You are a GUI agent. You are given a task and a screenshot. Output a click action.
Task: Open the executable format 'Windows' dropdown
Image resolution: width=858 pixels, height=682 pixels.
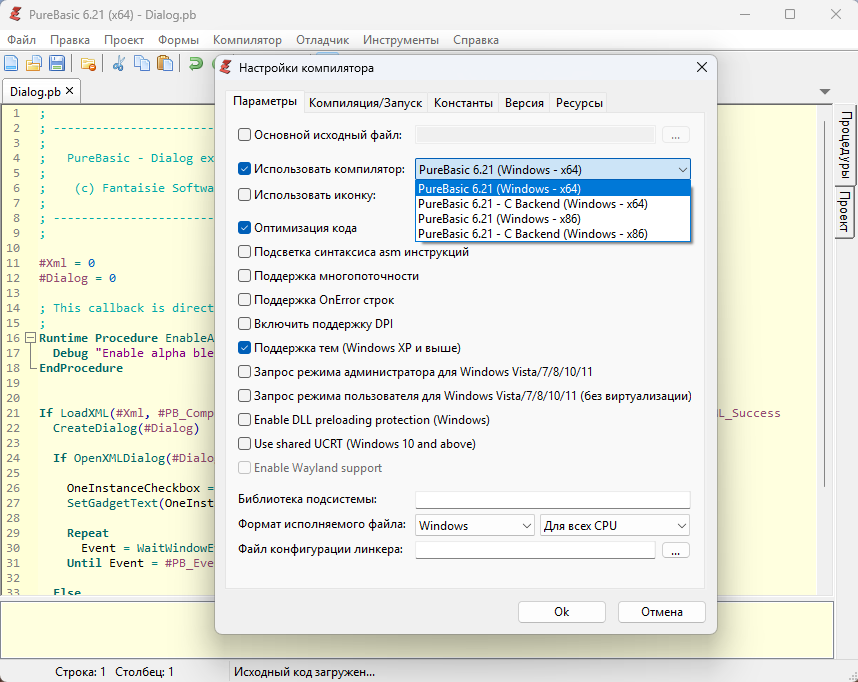coord(474,525)
